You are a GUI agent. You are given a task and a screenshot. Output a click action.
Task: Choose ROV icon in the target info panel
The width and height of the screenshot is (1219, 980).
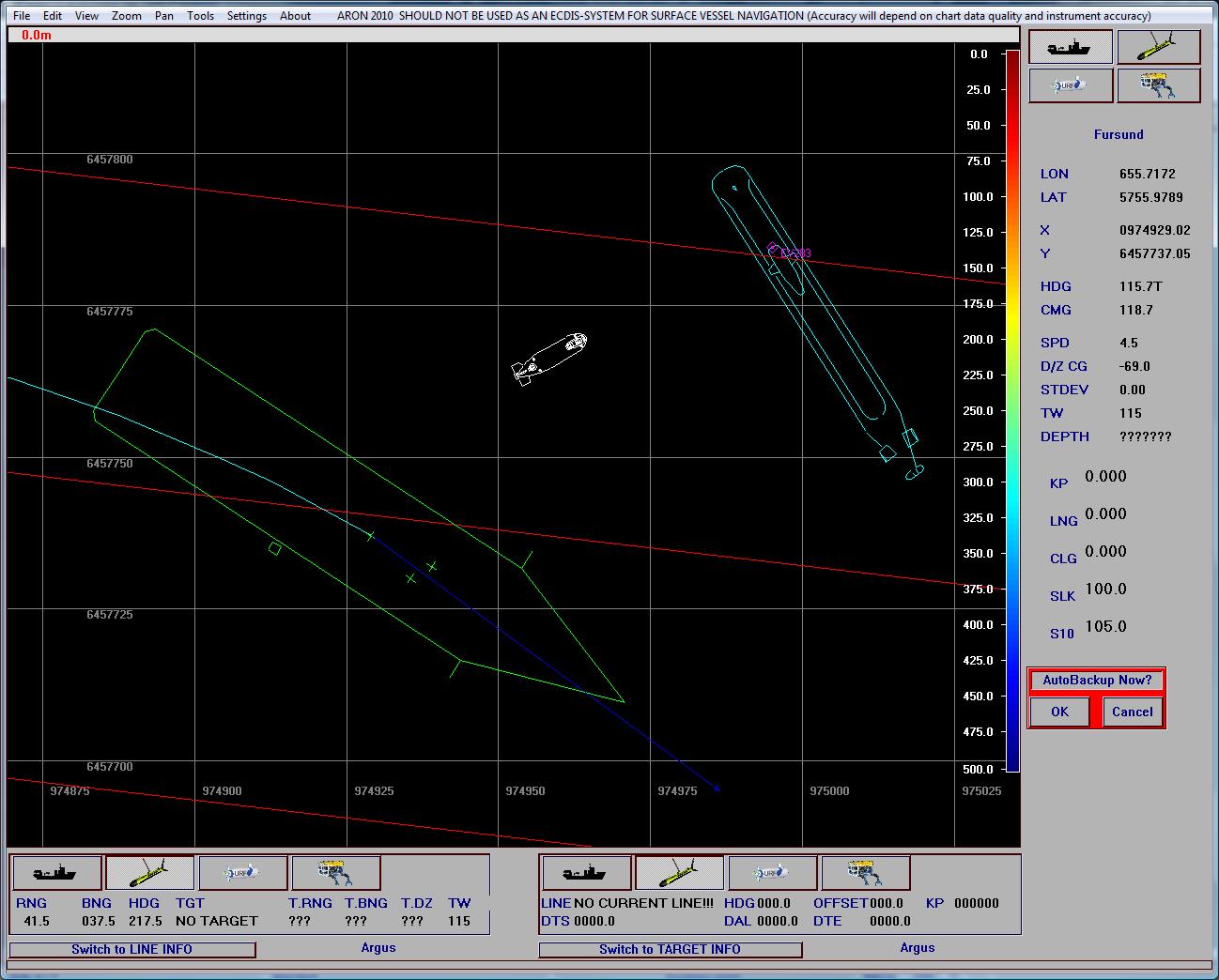coord(336,873)
